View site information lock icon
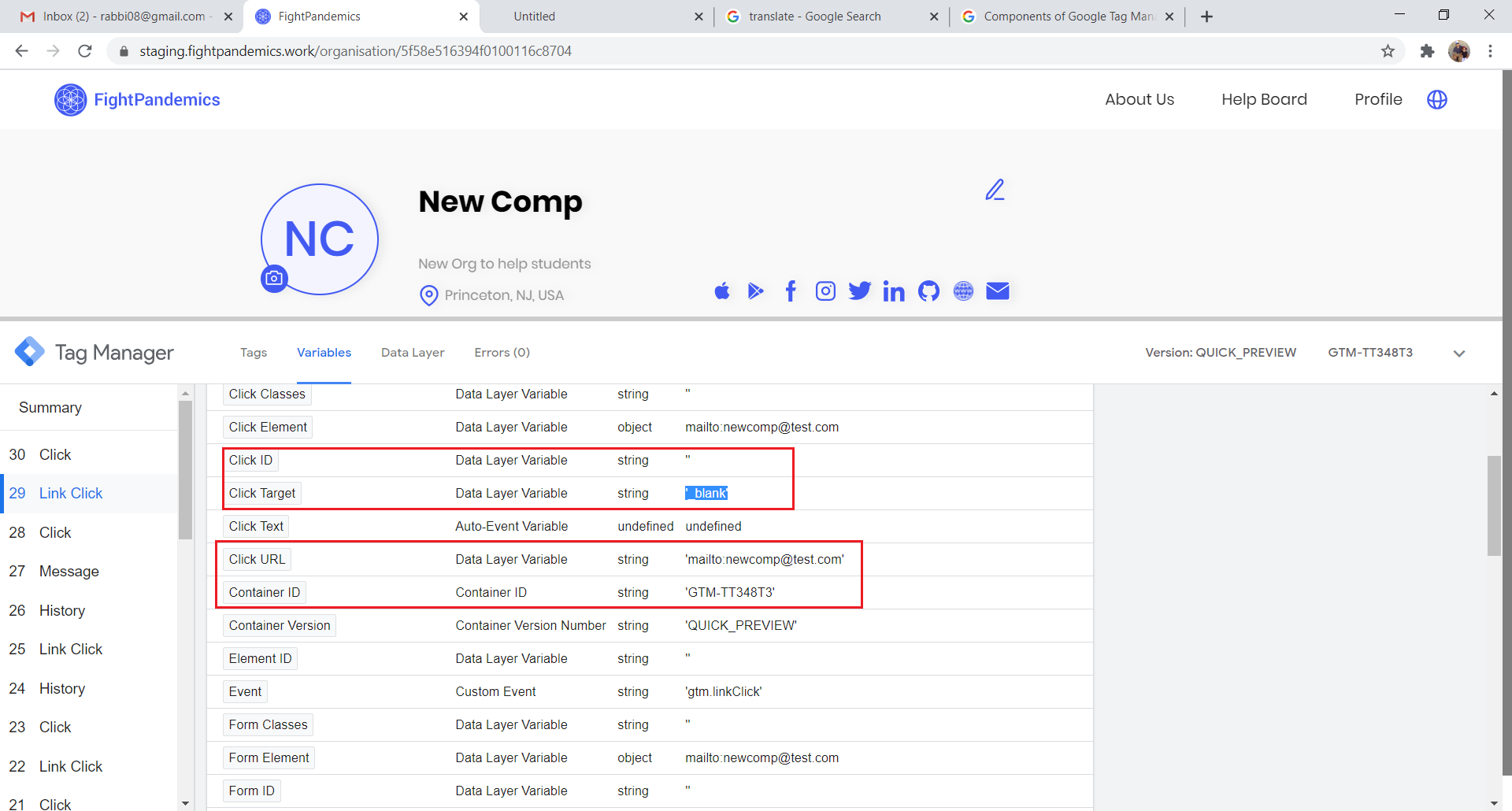 tap(124, 51)
